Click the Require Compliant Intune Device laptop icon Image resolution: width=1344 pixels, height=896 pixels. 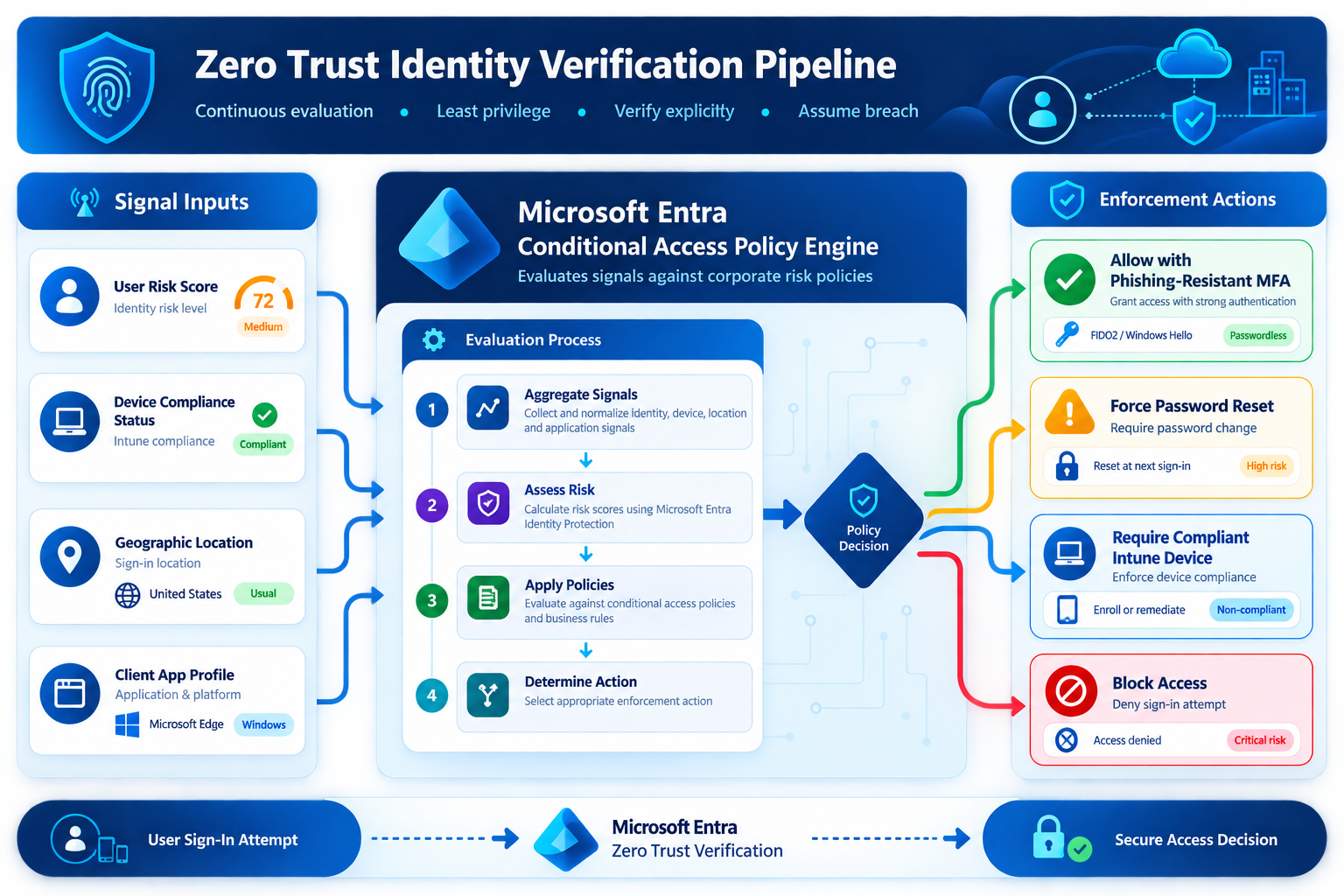click(1069, 555)
